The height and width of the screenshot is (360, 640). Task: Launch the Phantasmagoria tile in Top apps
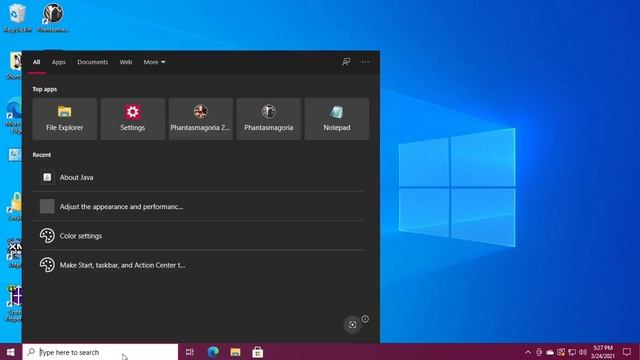269,119
